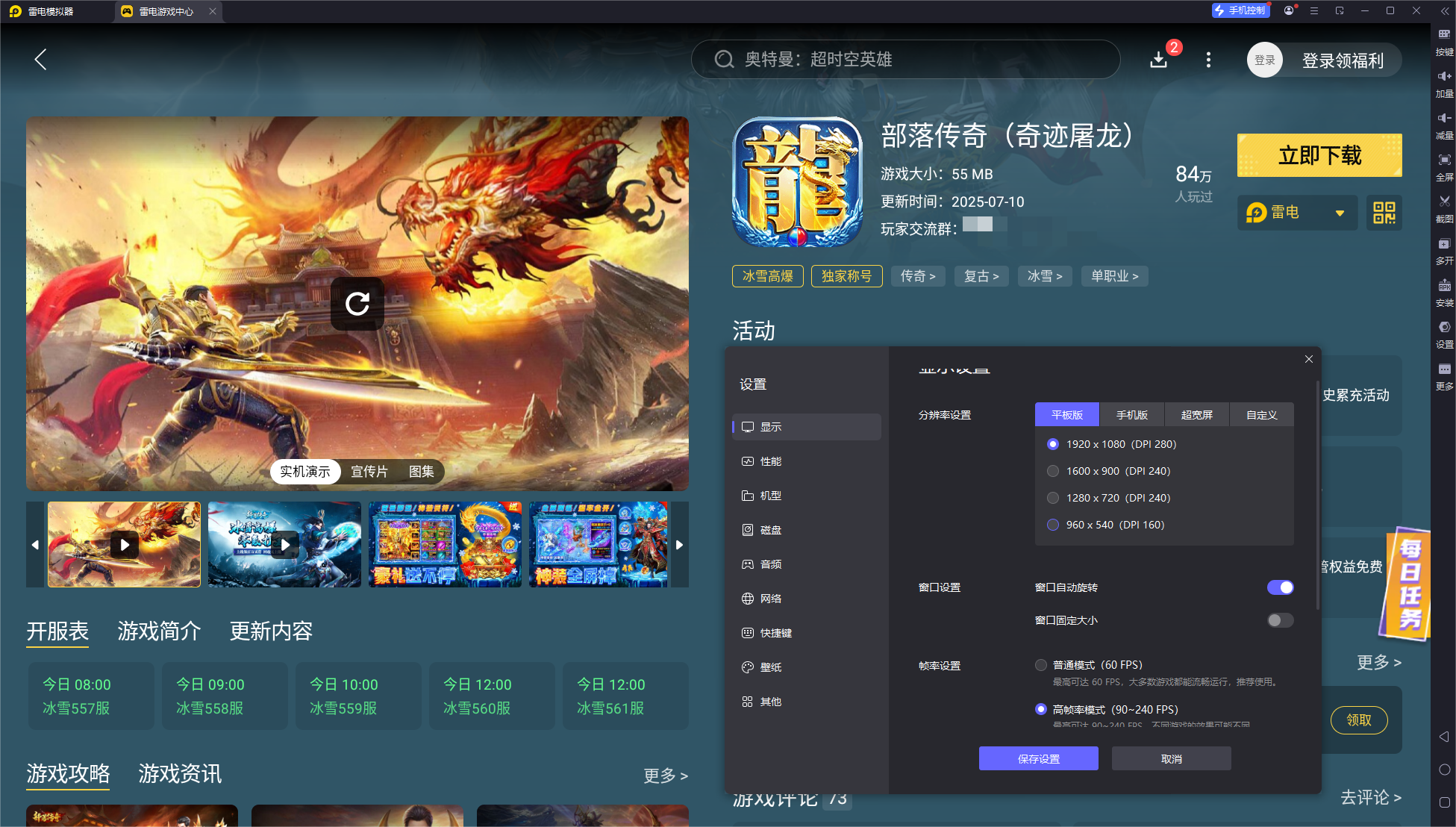Select 1920 x 1080 resolution
This screenshot has height=827, width=1456.
tap(1112, 444)
